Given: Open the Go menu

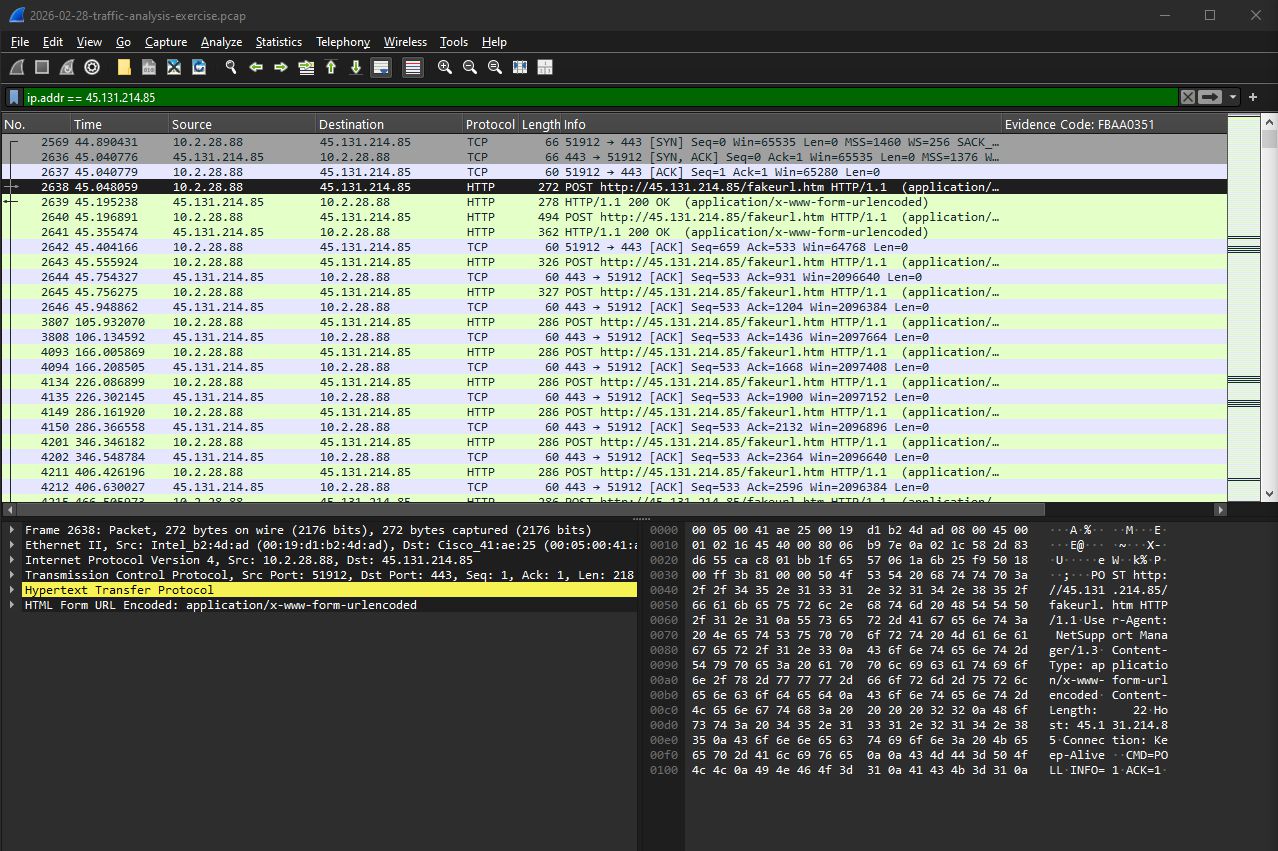Looking at the screenshot, I should (123, 42).
